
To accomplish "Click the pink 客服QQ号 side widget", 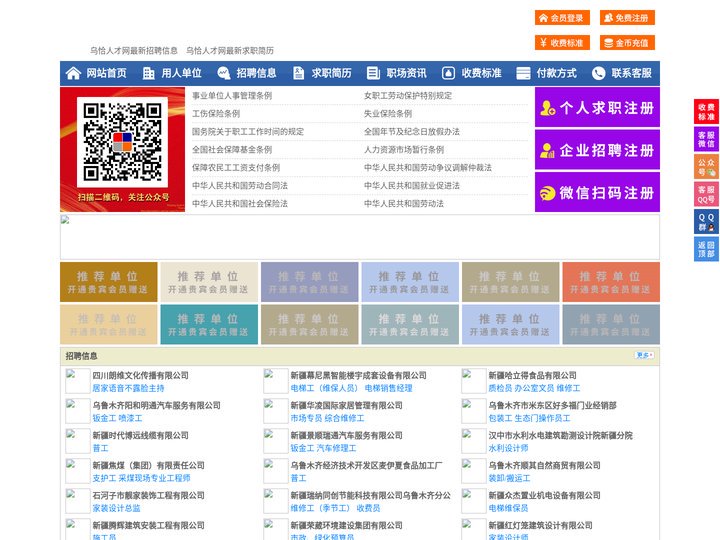I will [x=706, y=194].
